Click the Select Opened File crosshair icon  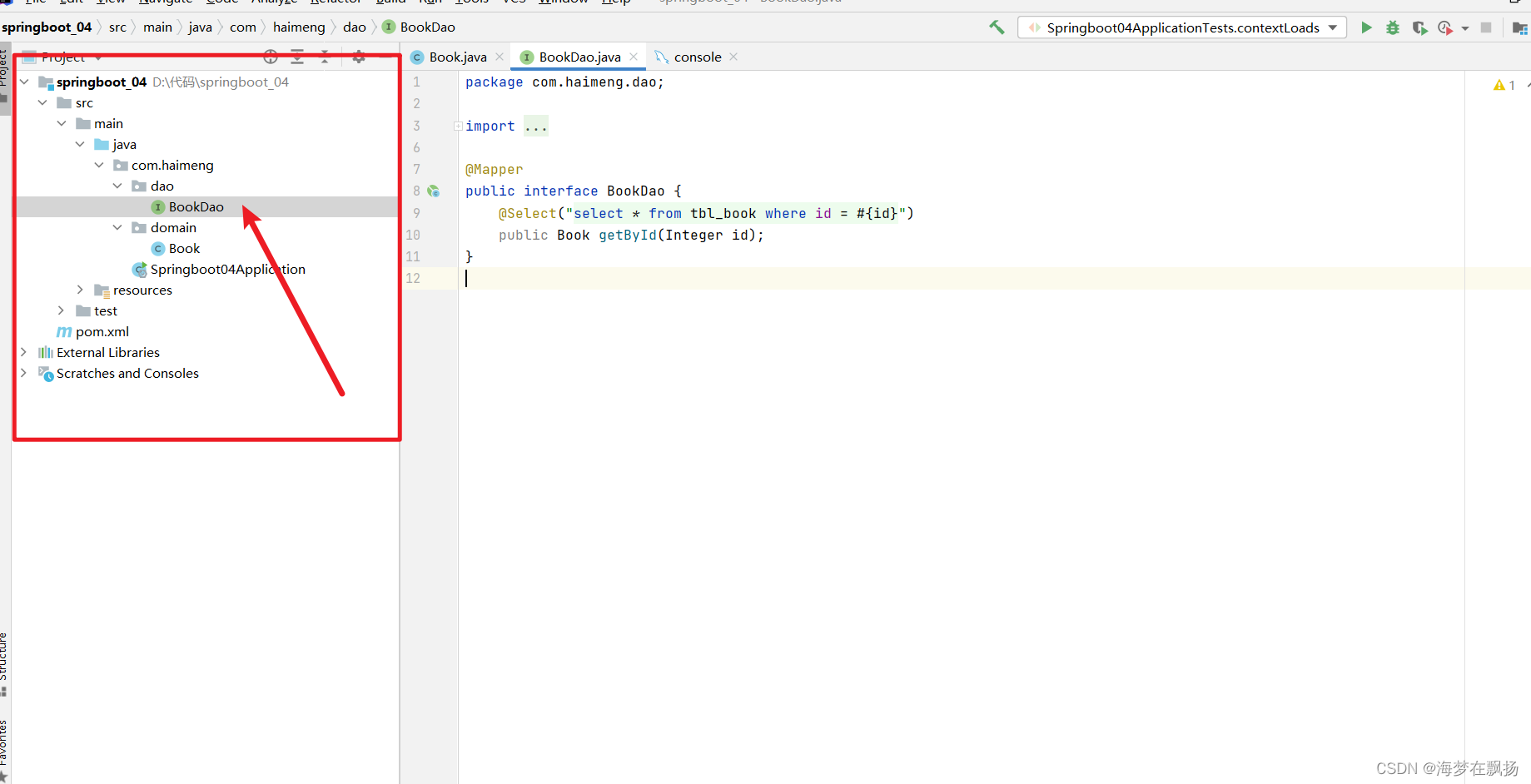tap(271, 57)
